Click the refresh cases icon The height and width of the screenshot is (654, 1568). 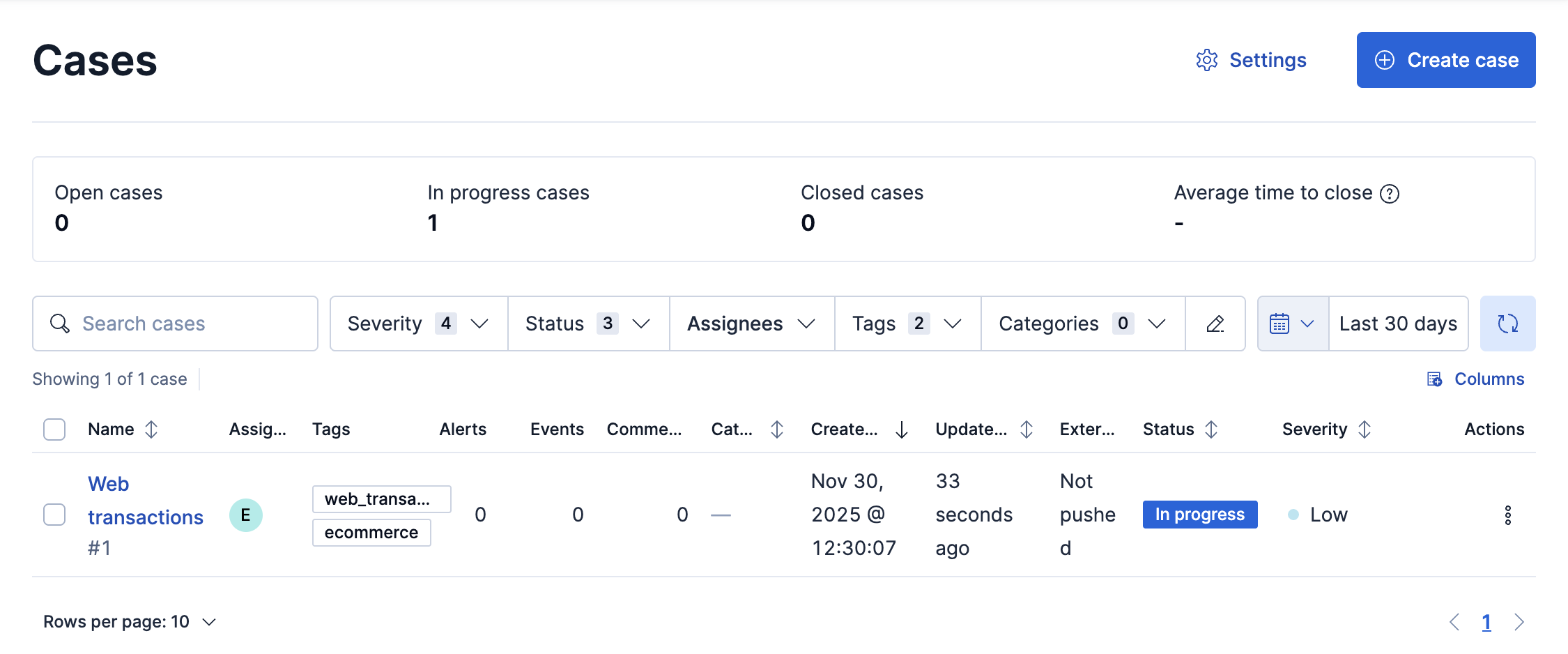1508,324
